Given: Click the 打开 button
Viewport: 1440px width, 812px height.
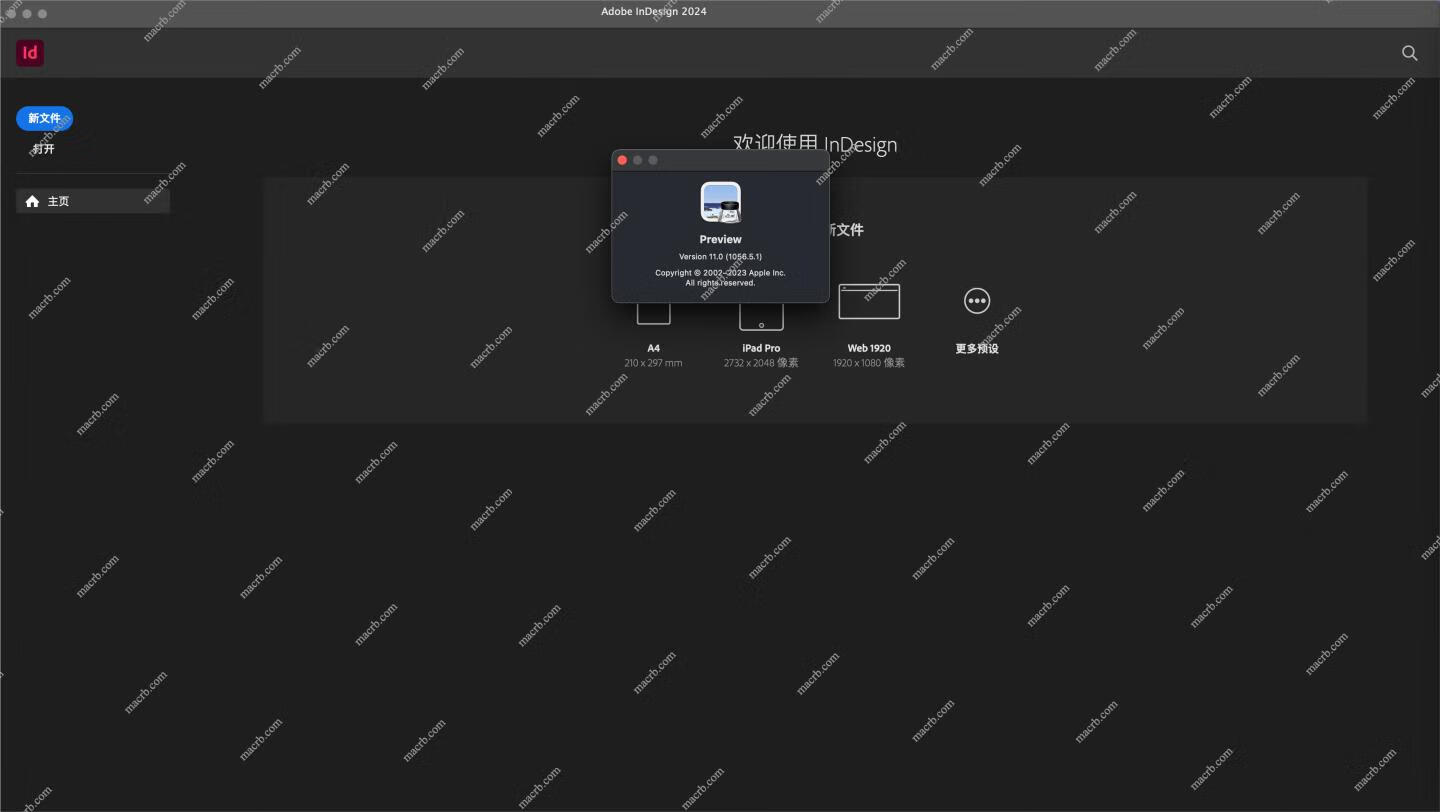Looking at the screenshot, I should pyautogui.click(x=44, y=149).
